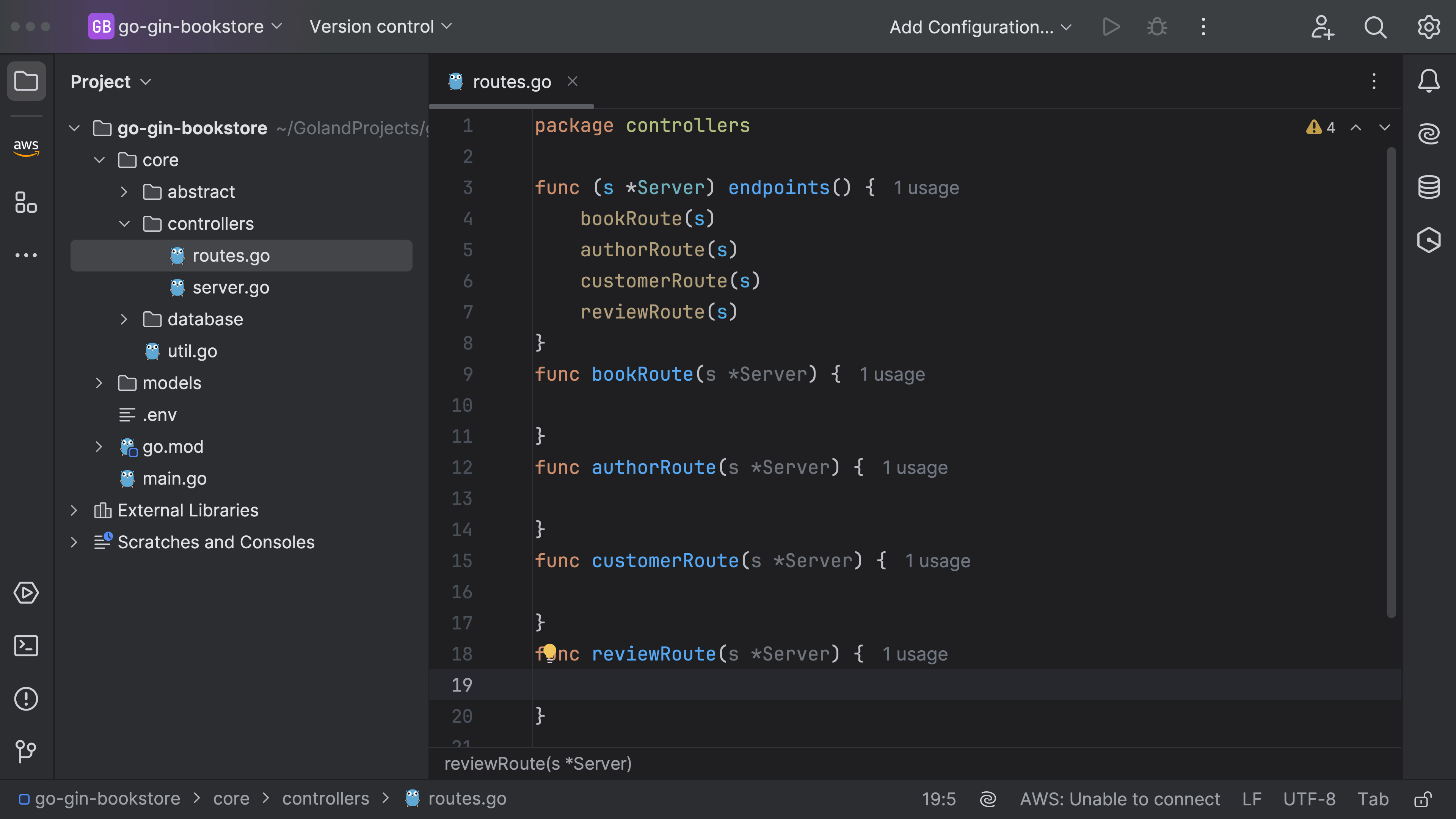Open the Git version control tool window
This screenshot has width=1456, height=819.
[26, 751]
